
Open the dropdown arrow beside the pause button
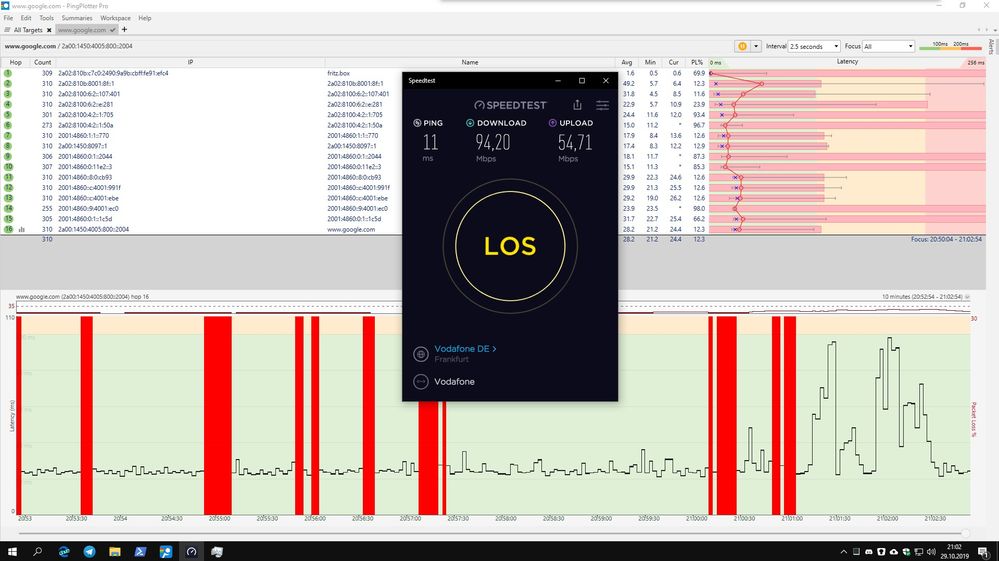click(x=756, y=46)
